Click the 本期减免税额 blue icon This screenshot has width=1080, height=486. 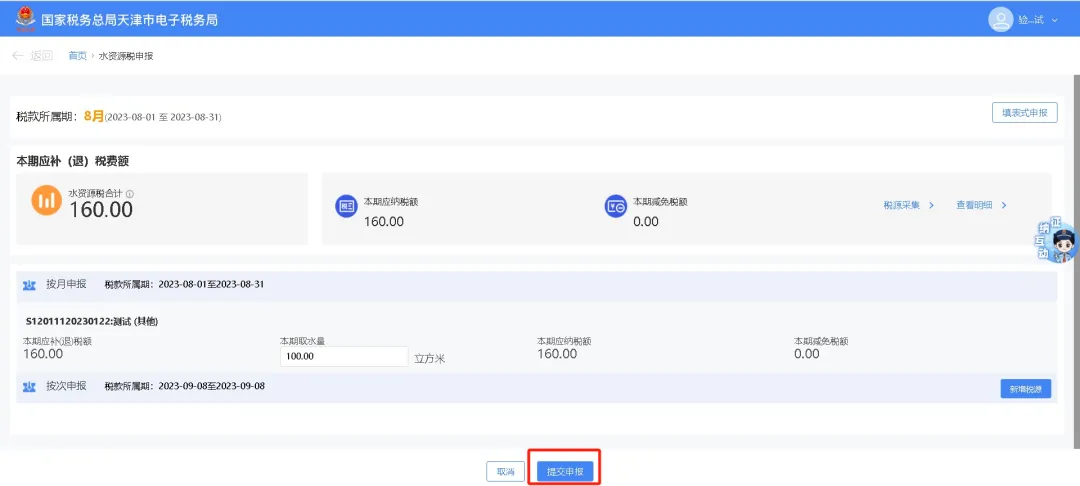[616, 206]
